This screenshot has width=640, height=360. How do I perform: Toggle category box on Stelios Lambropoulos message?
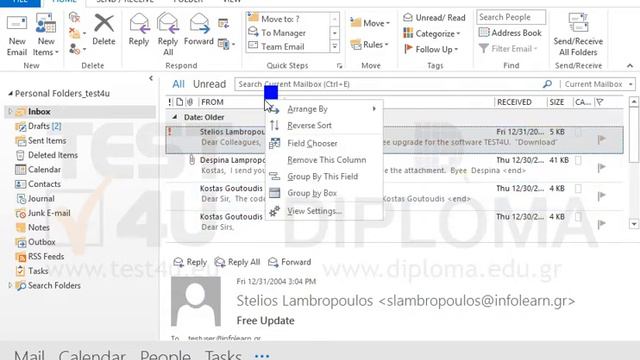point(578,132)
